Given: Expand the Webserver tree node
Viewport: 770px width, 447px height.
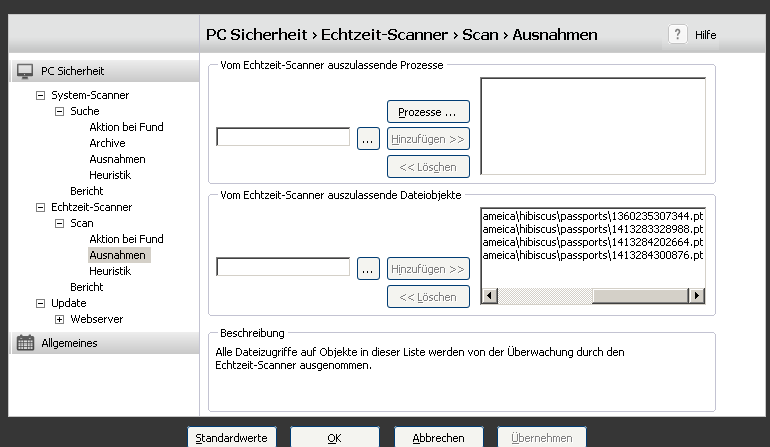Looking at the screenshot, I should click(x=59, y=319).
